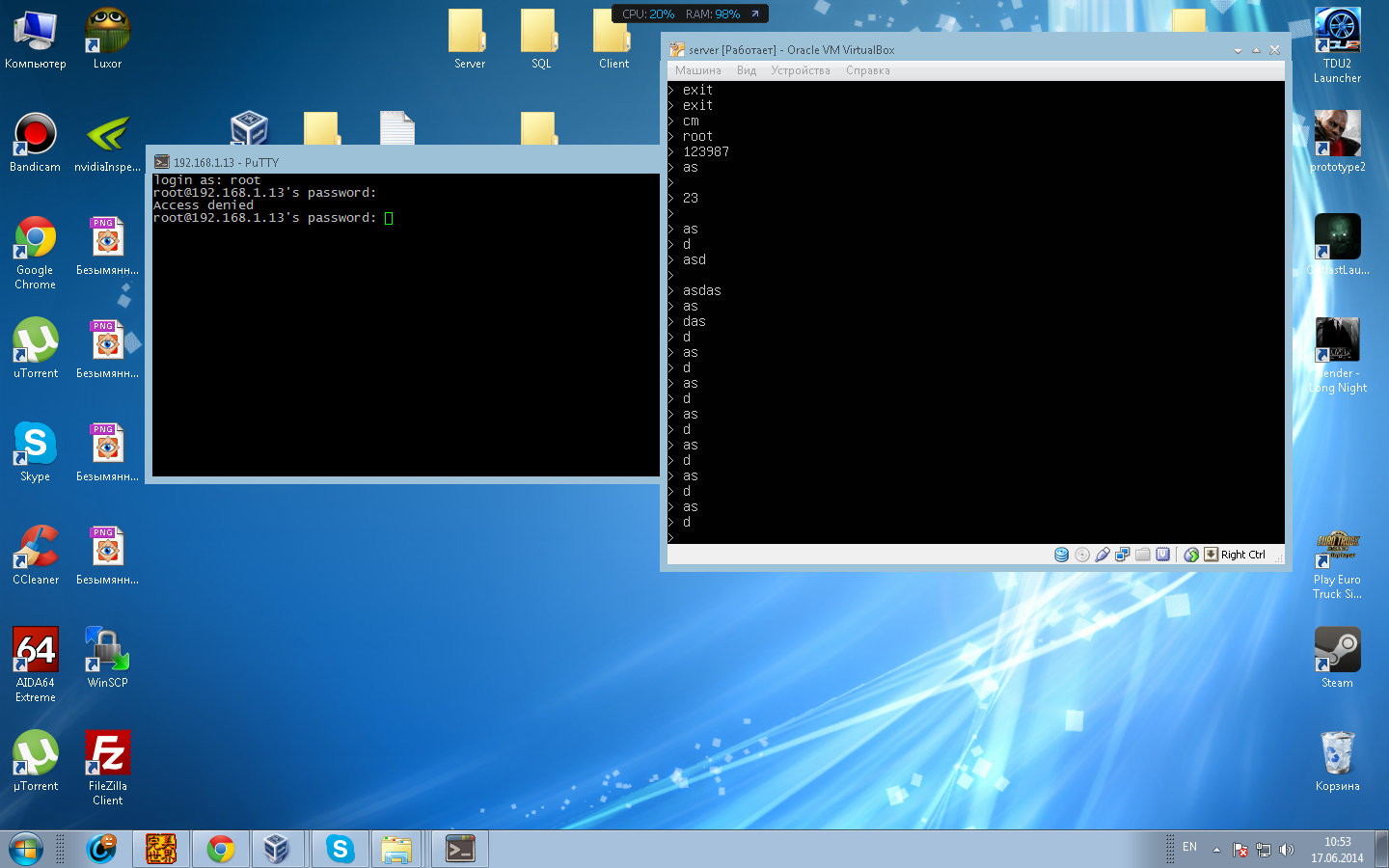
Task: Select nvidiaInspector desktop icon
Action: click(108, 142)
